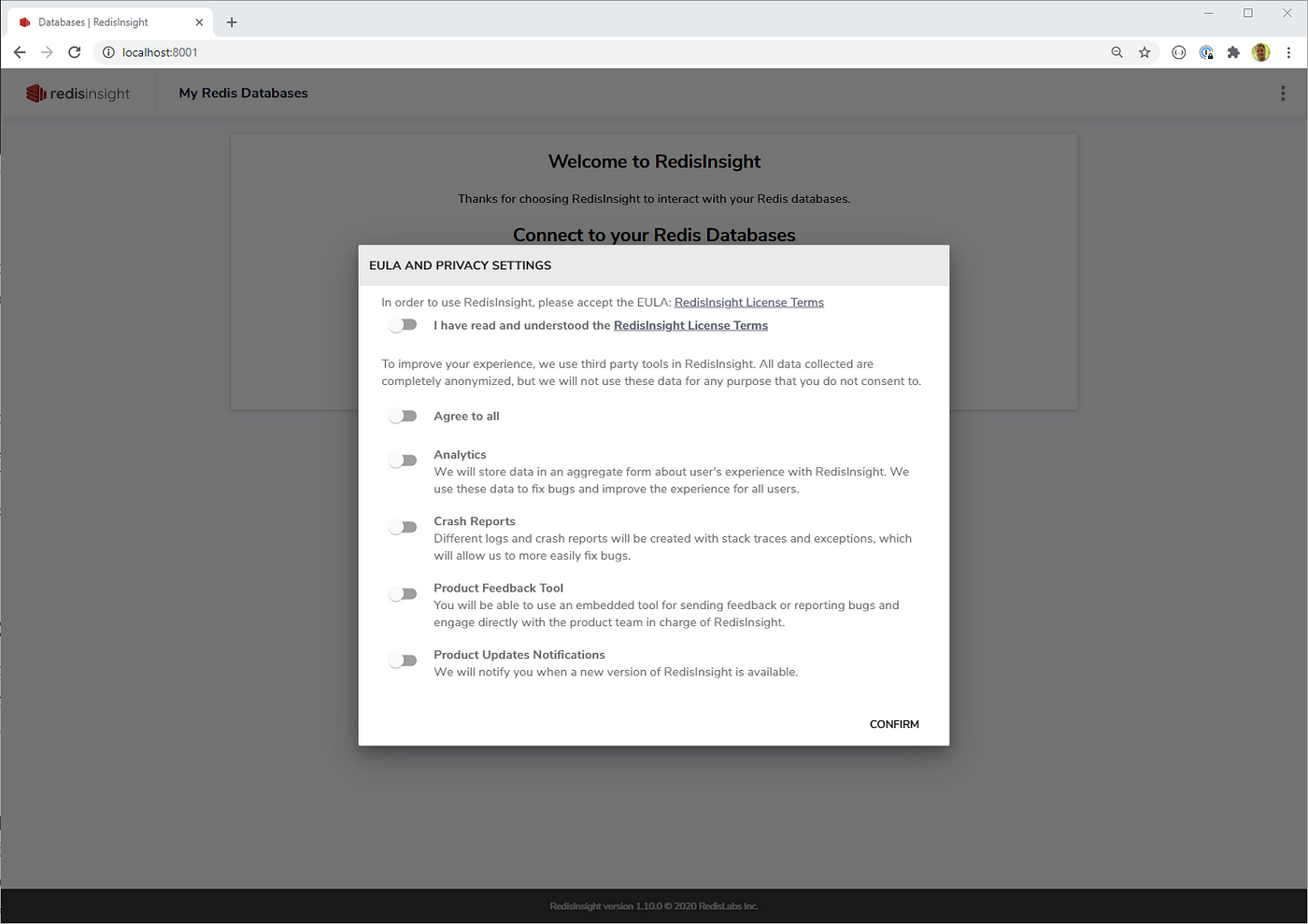Click the Product Updates Notifications label
Image resolution: width=1308 pixels, height=924 pixels.
click(519, 655)
